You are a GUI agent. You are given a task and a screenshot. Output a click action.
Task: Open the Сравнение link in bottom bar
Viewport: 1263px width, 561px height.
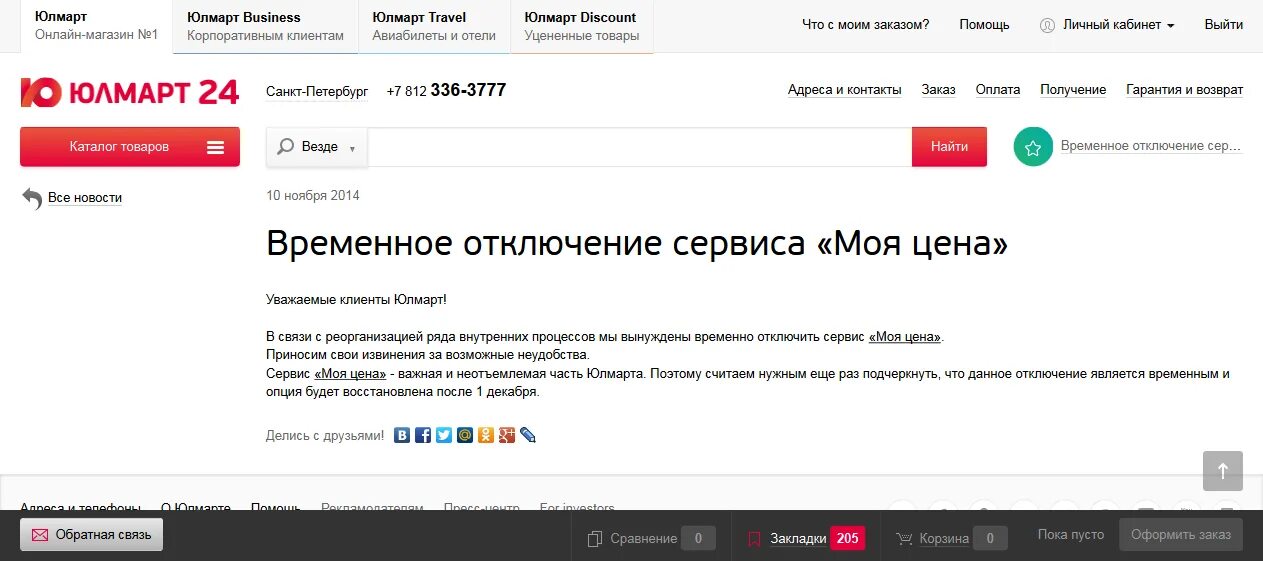[x=644, y=539]
